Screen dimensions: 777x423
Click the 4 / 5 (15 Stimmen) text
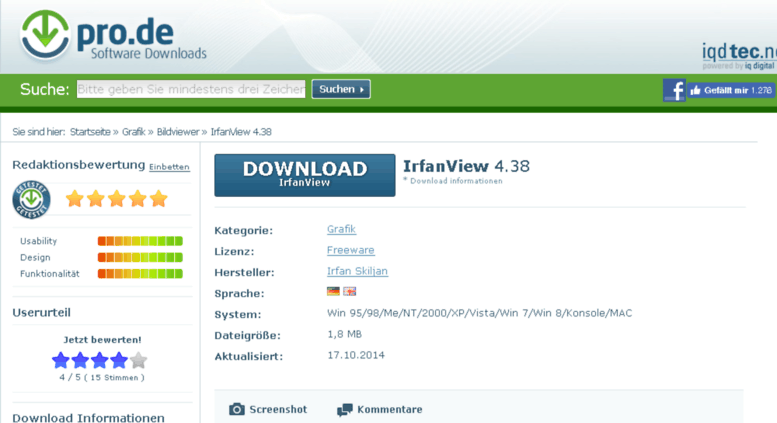[102, 377]
